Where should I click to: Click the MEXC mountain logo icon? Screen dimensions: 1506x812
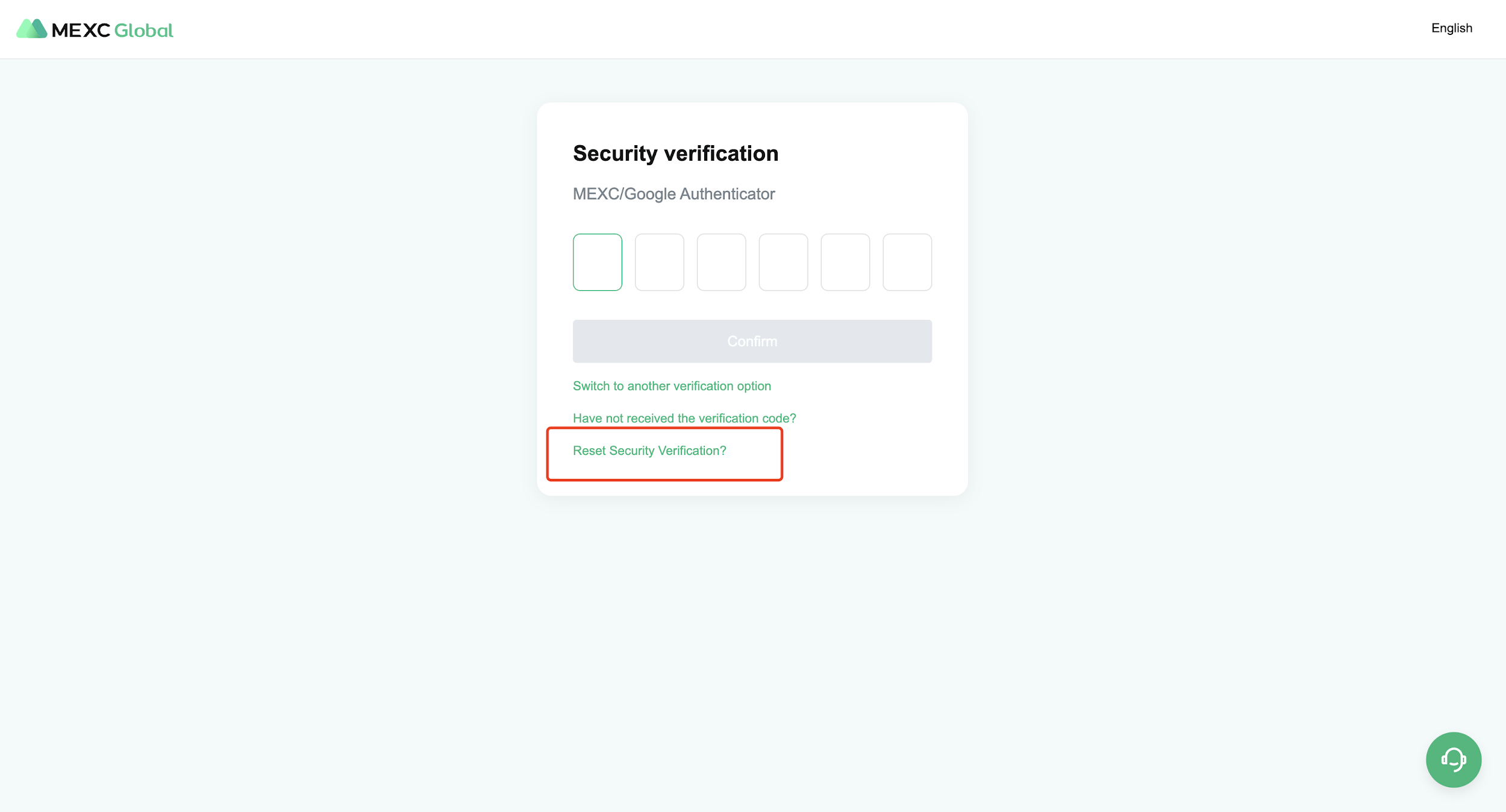click(x=31, y=29)
